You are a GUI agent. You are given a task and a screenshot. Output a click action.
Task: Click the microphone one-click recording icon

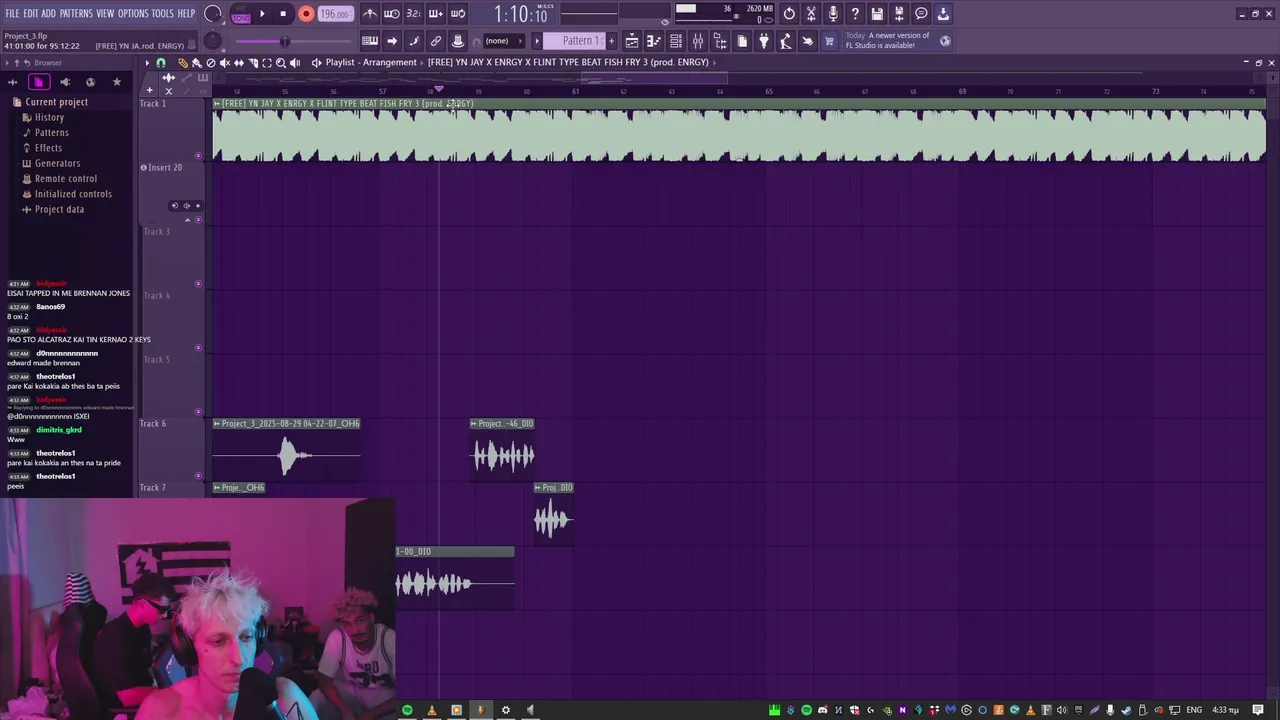coord(833,14)
